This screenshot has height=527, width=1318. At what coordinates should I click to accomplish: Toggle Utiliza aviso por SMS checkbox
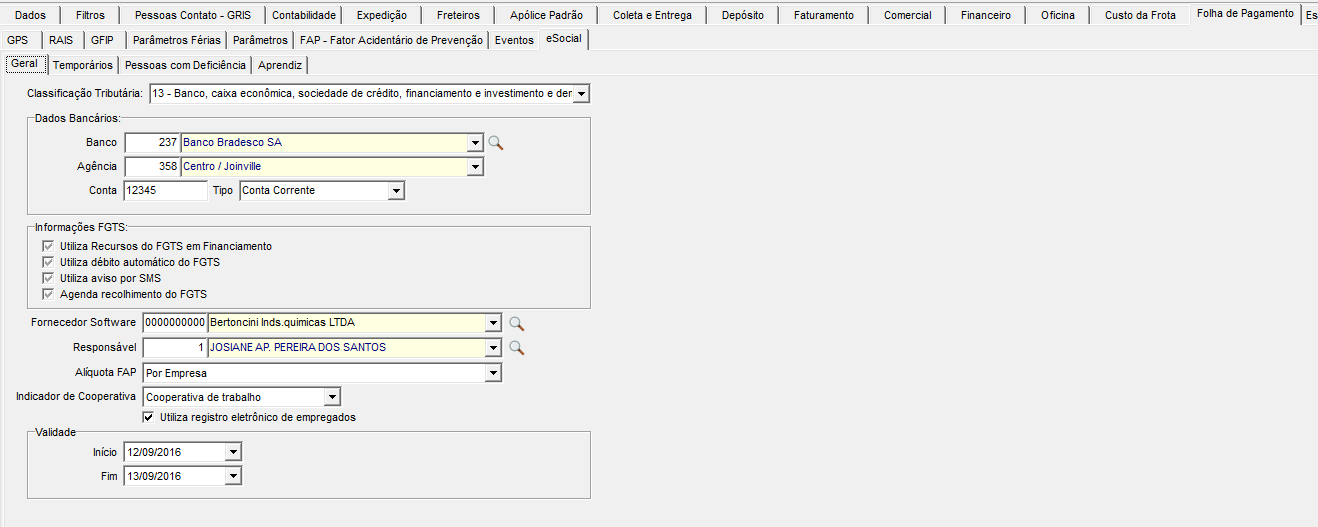(x=47, y=278)
